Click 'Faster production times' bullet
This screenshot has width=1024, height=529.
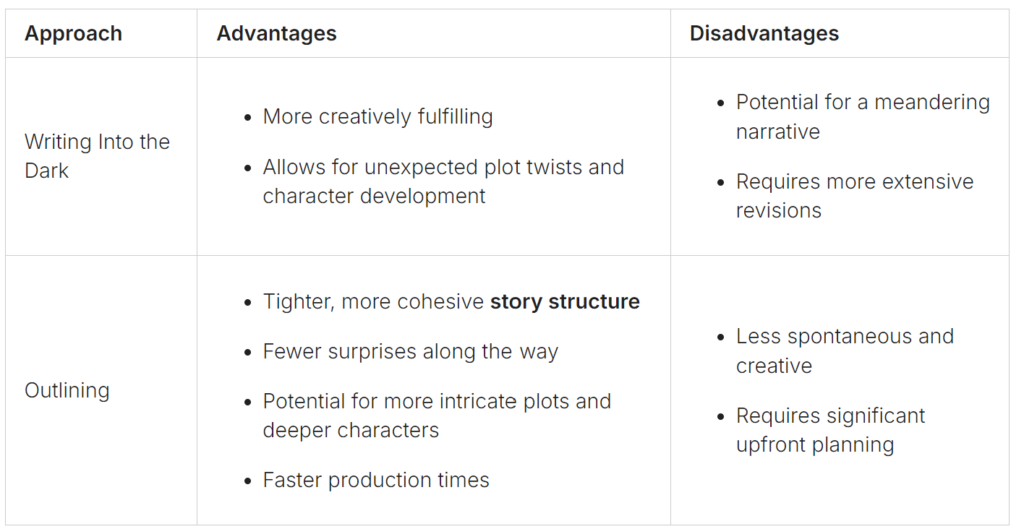[376, 480]
